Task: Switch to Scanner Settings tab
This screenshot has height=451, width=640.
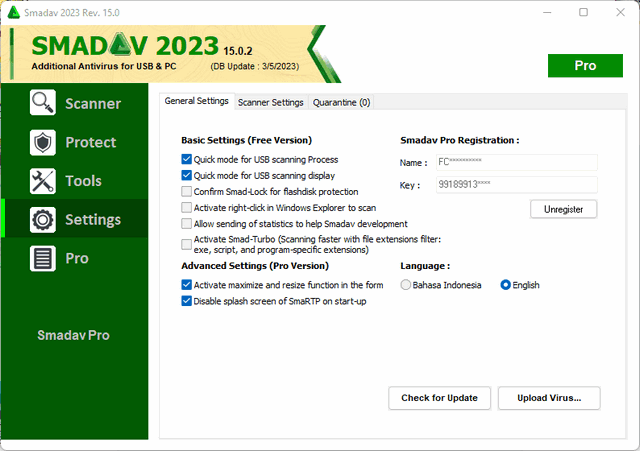Action: 270,102
